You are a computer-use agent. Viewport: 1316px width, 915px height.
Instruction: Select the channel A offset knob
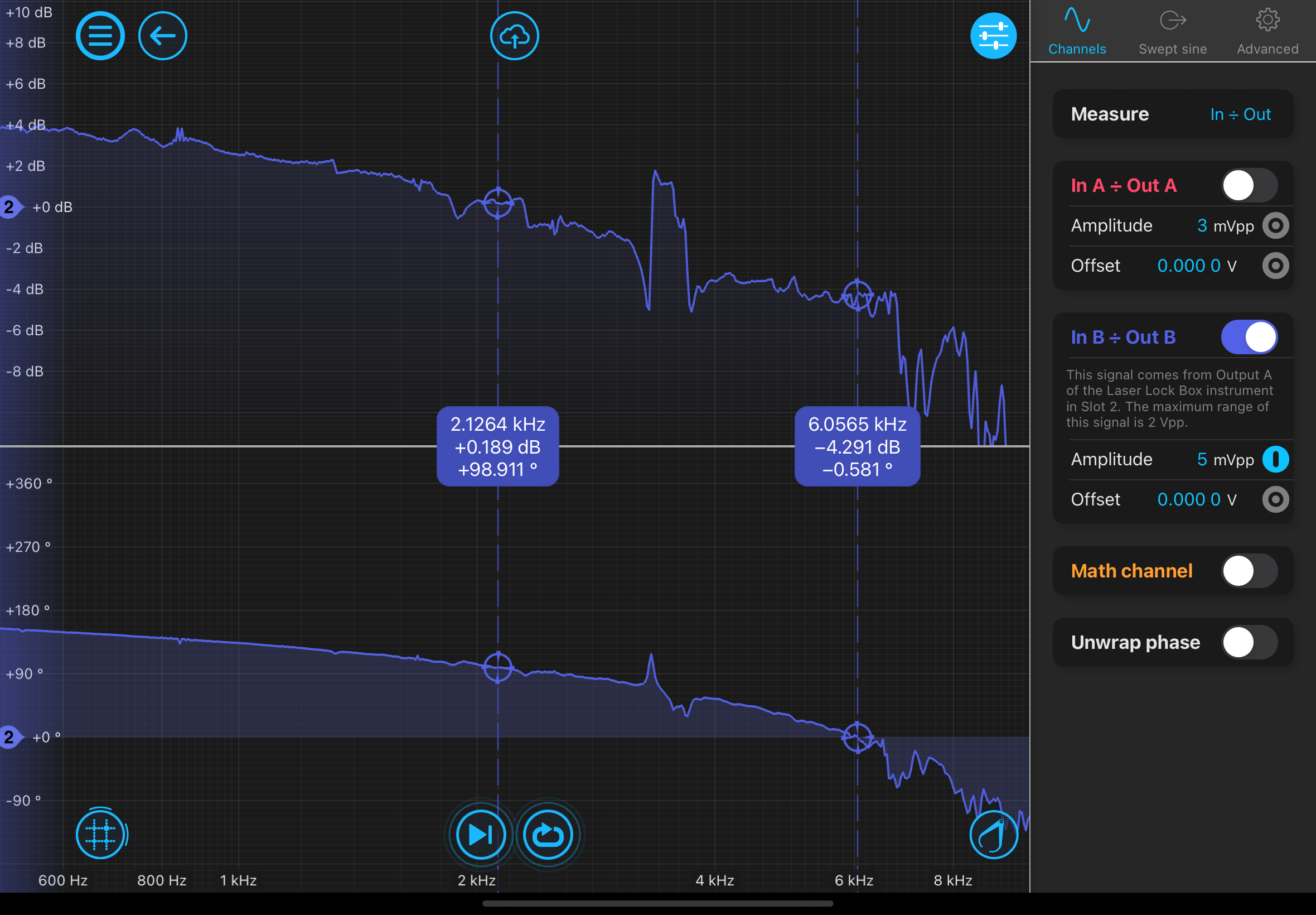pyautogui.click(x=1275, y=266)
